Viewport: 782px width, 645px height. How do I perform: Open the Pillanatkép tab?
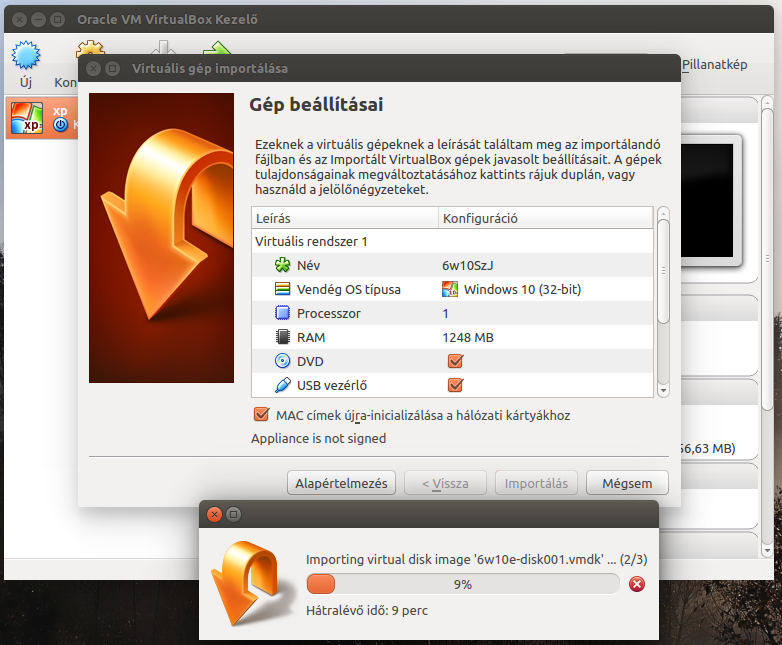coord(714,65)
